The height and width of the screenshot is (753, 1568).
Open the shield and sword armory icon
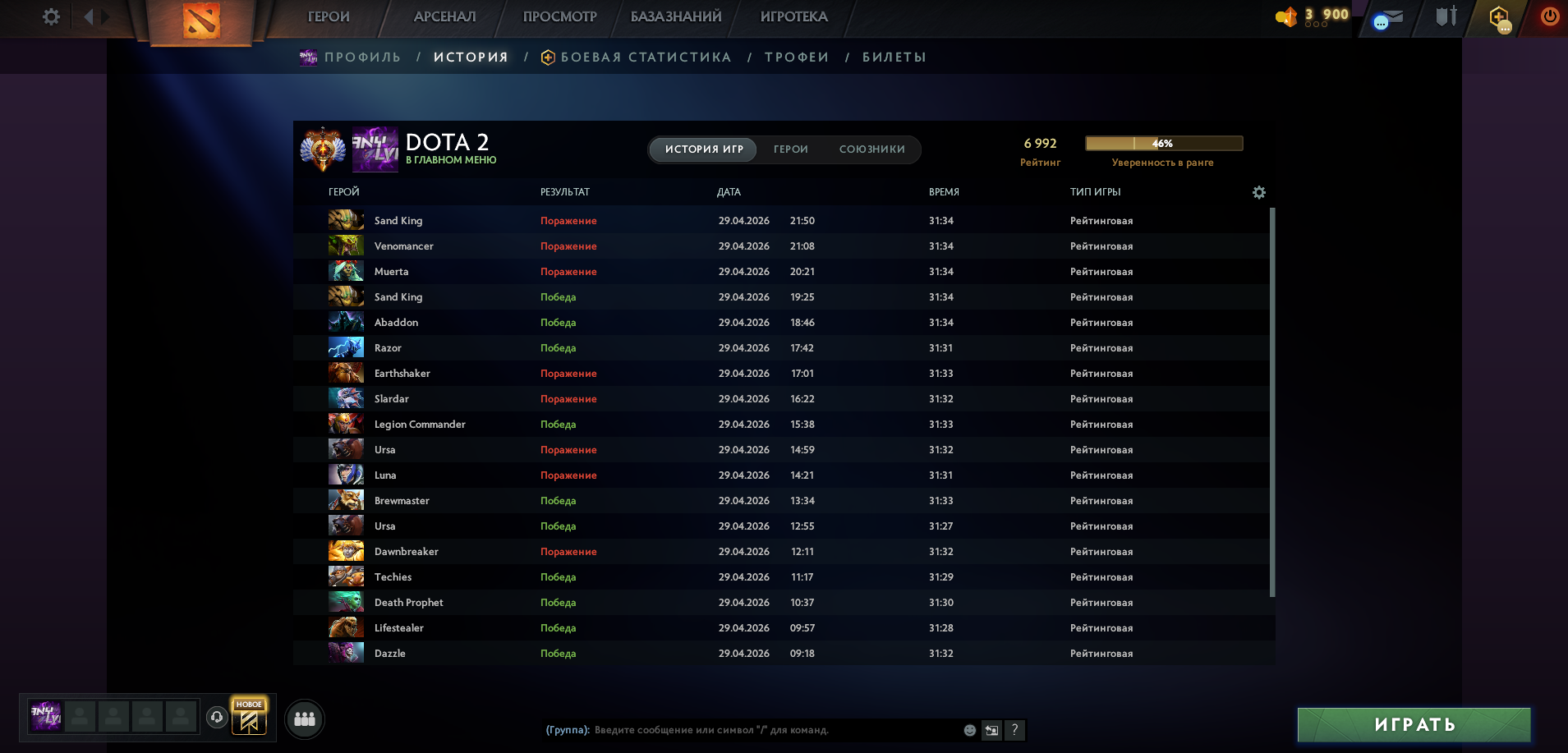click(1446, 16)
